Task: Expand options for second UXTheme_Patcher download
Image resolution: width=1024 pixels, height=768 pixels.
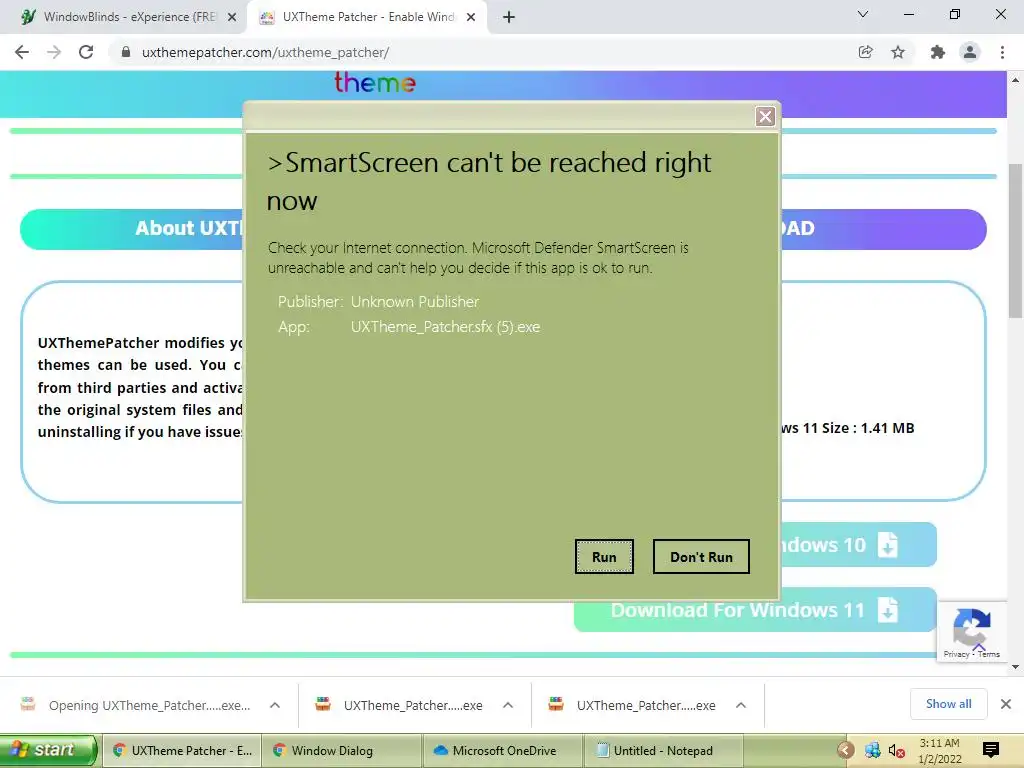Action: point(508,705)
